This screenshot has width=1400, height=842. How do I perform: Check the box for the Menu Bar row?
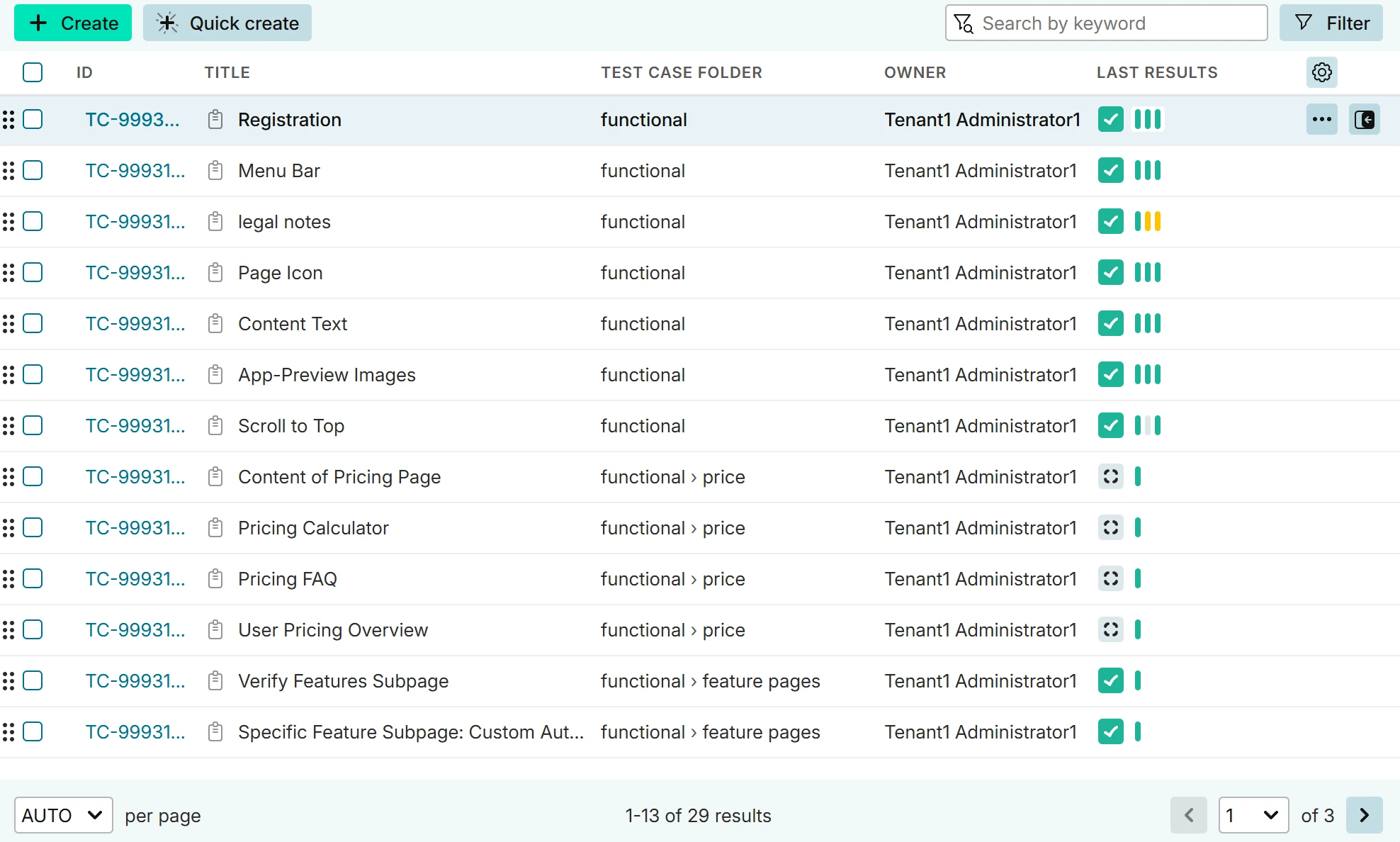click(x=33, y=170)
